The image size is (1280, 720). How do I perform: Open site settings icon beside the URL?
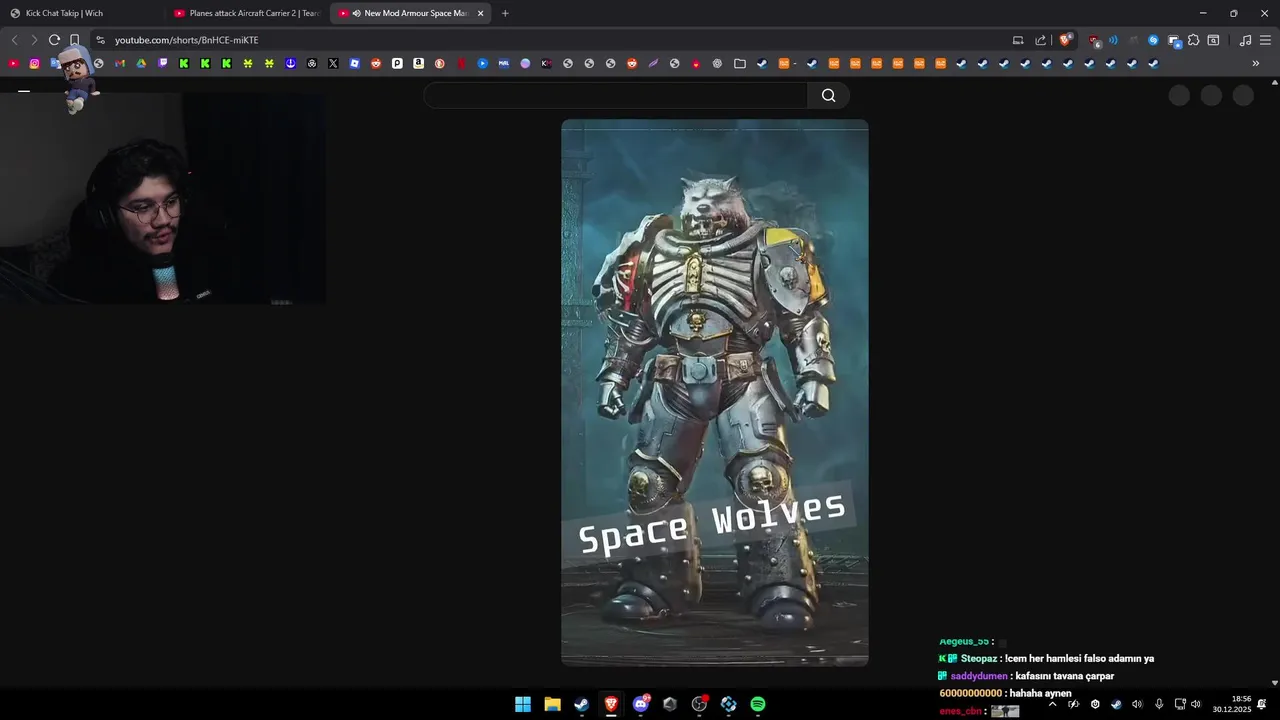pyautogui.click(x=100, y=40)
